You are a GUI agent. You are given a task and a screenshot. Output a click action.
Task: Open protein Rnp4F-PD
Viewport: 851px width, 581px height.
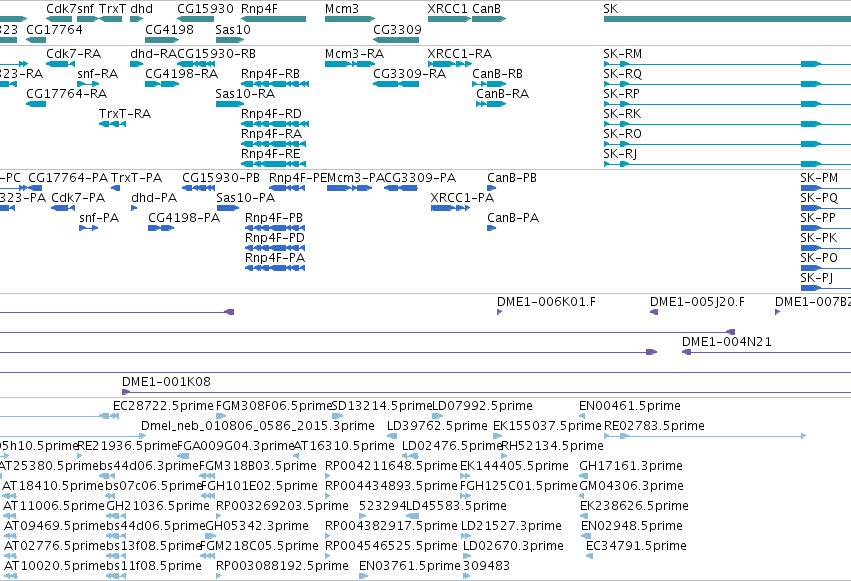[275, 238]
